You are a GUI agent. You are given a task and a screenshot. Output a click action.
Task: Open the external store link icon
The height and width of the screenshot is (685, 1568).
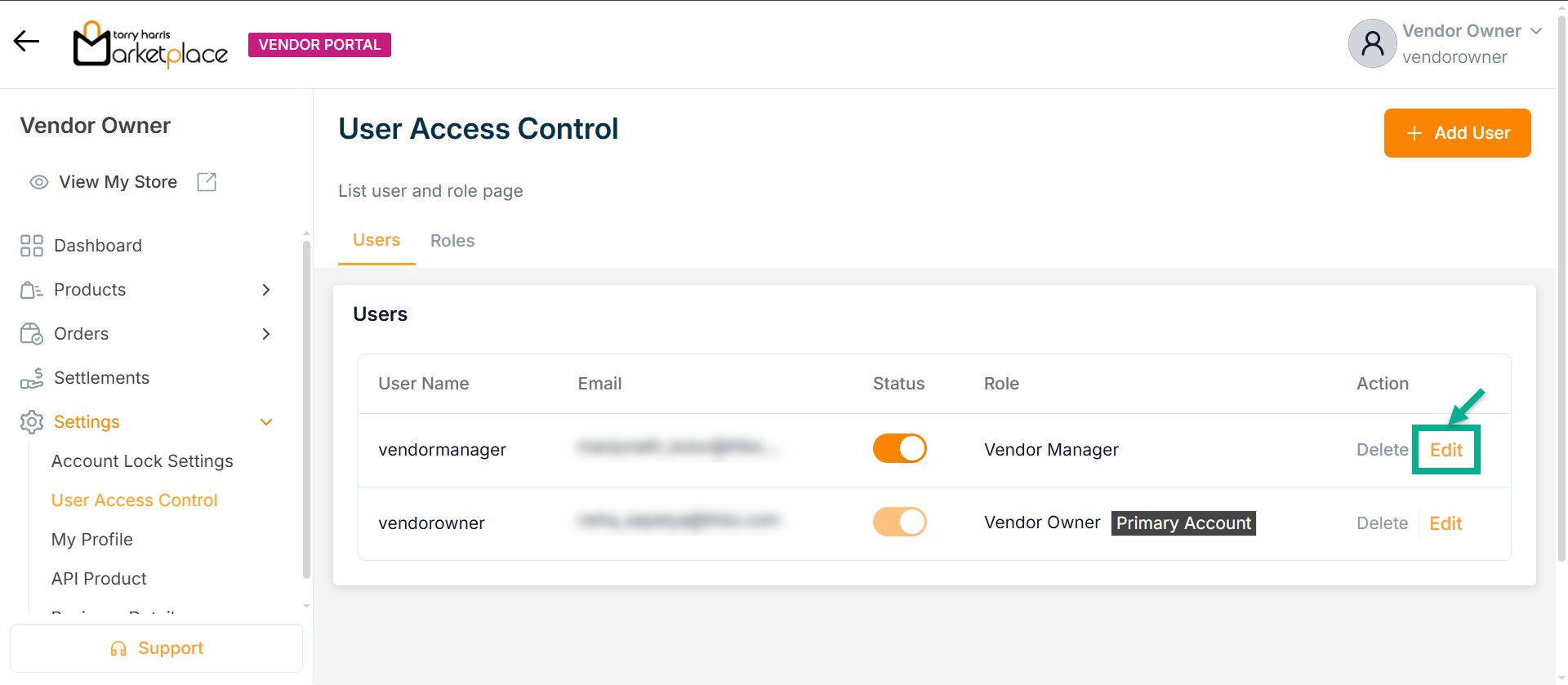[207, 182]
